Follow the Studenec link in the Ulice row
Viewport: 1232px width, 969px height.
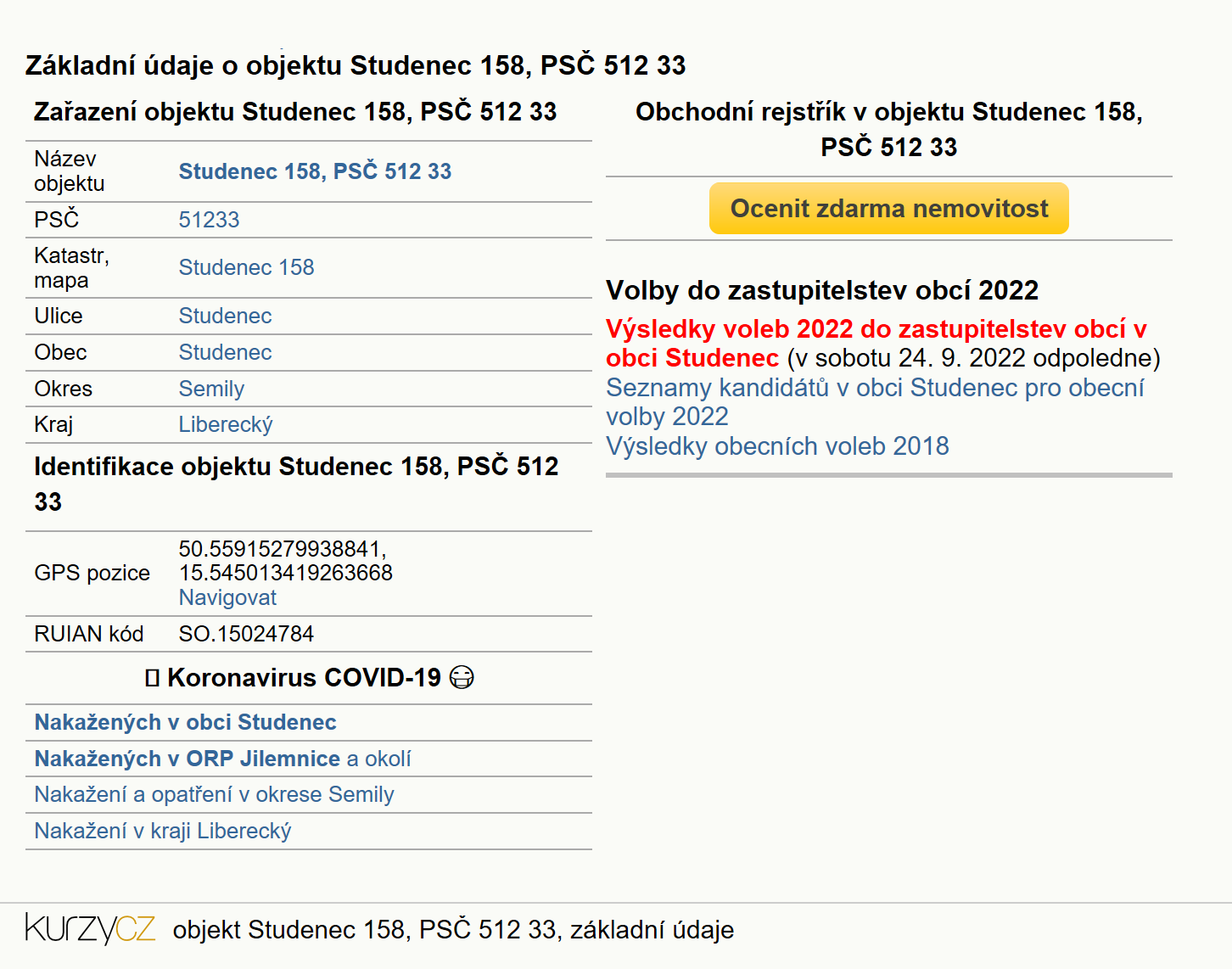225,316
